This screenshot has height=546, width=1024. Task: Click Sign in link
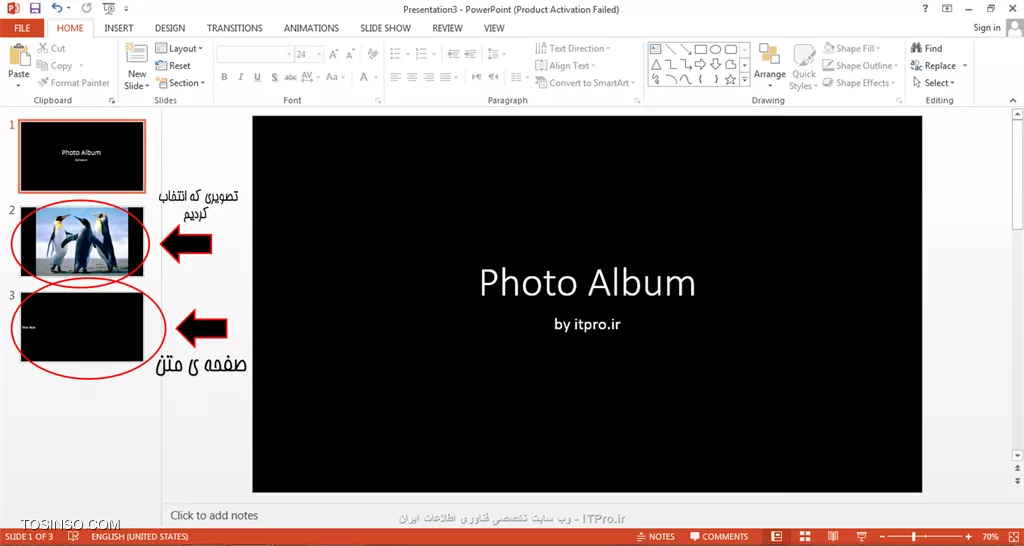pyautogui.click(x=986, y=27)
